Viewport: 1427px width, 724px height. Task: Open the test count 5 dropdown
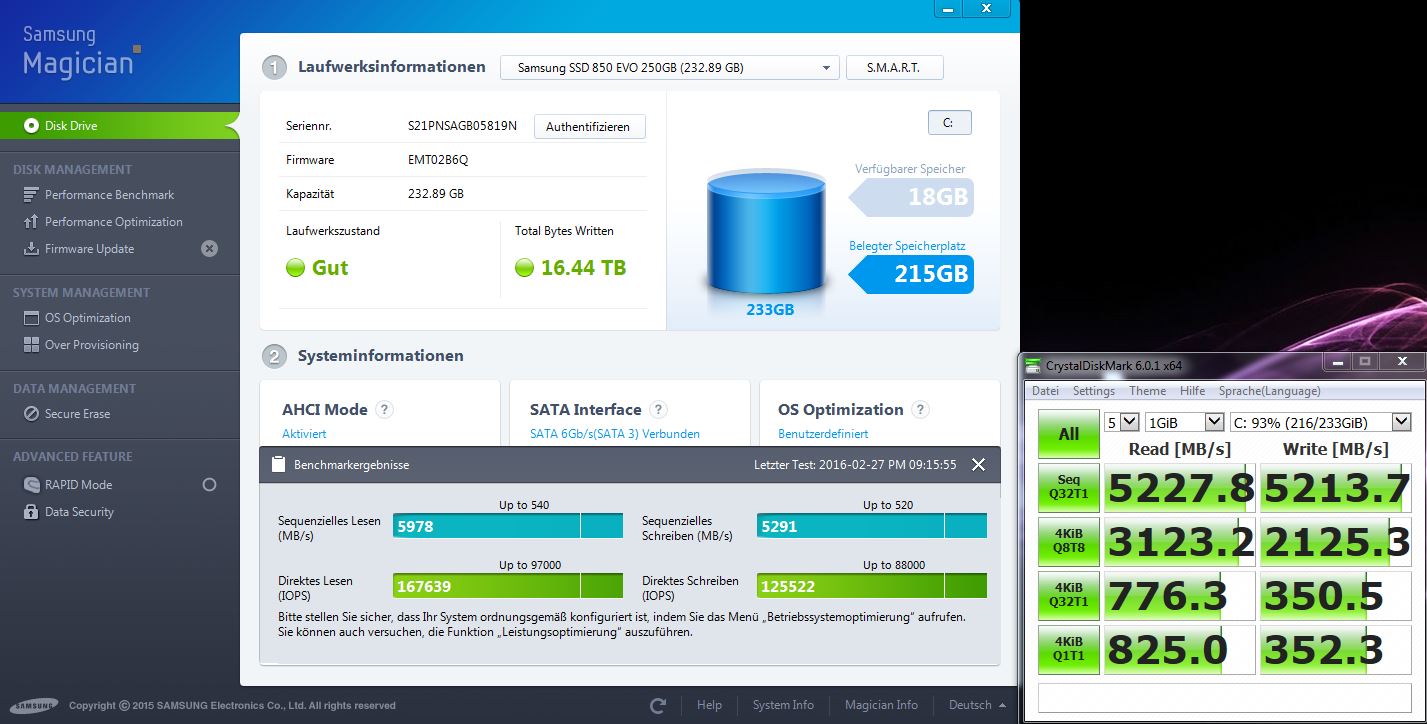point(1122,422)
